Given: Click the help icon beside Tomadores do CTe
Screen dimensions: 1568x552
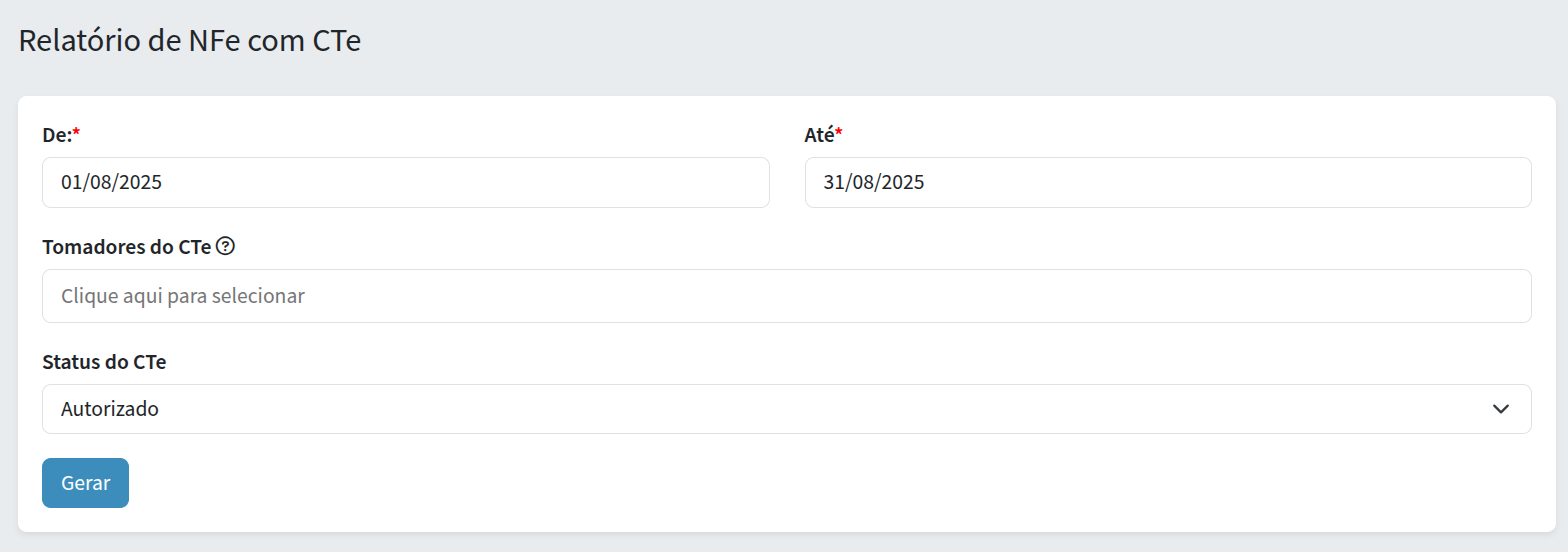Looking at the screenshot, I should pos(226,246).
